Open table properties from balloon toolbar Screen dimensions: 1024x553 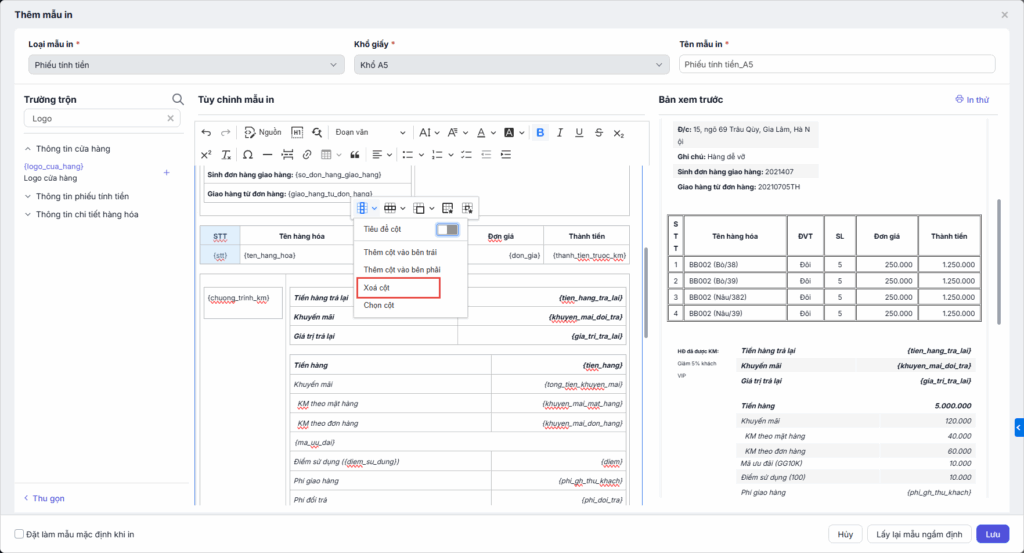(447, 208)
